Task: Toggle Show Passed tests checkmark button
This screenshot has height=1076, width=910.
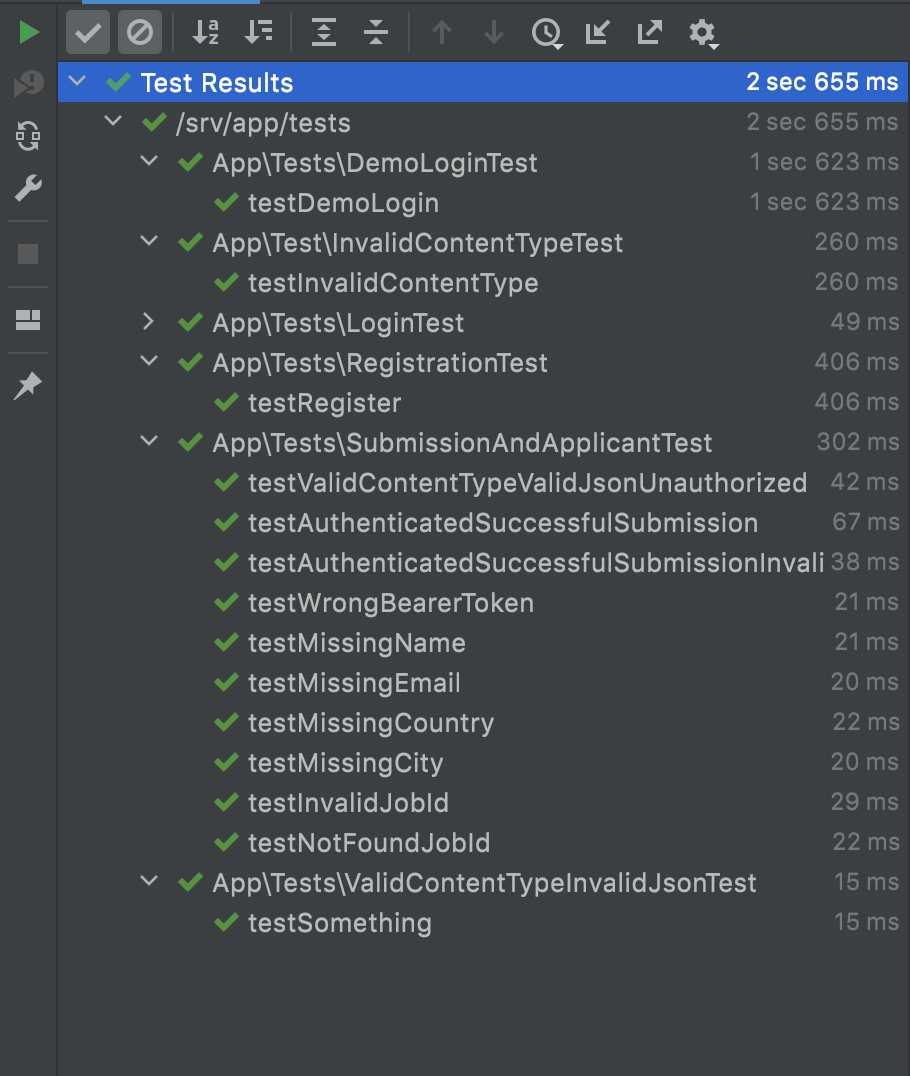Action: pyautogui.click(x=88, y=33)
